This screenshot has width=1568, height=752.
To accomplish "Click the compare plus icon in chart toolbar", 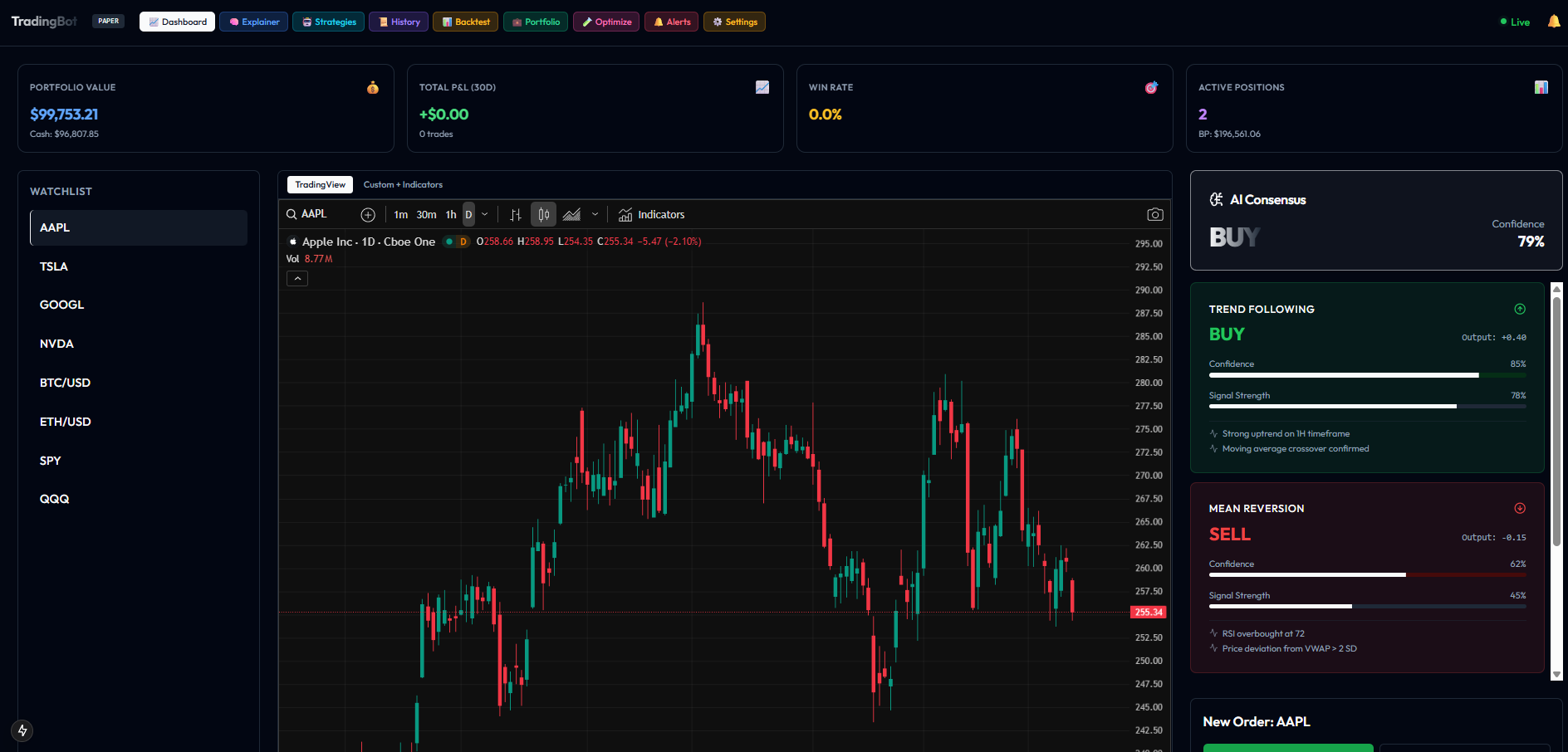I will click(x=368, y=214).
